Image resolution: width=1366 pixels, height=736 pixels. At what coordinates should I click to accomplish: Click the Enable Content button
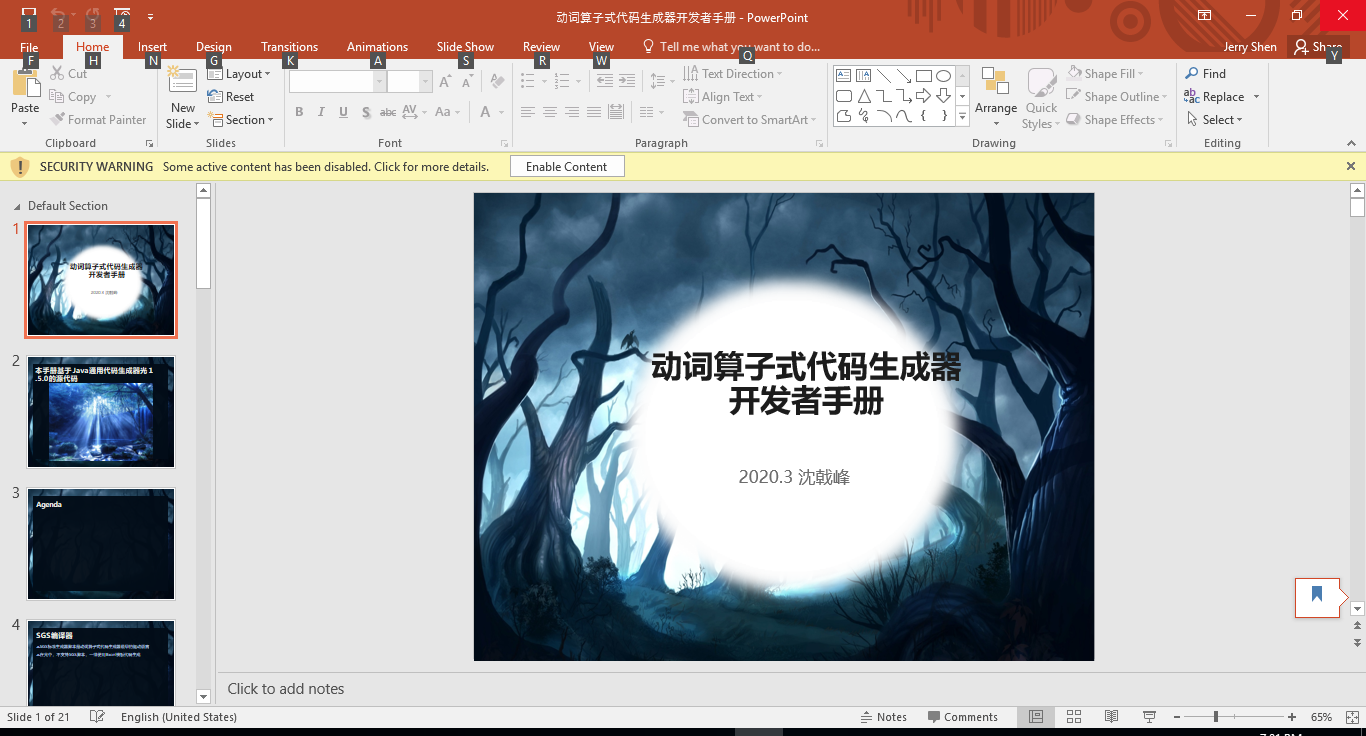coord(567,167)
